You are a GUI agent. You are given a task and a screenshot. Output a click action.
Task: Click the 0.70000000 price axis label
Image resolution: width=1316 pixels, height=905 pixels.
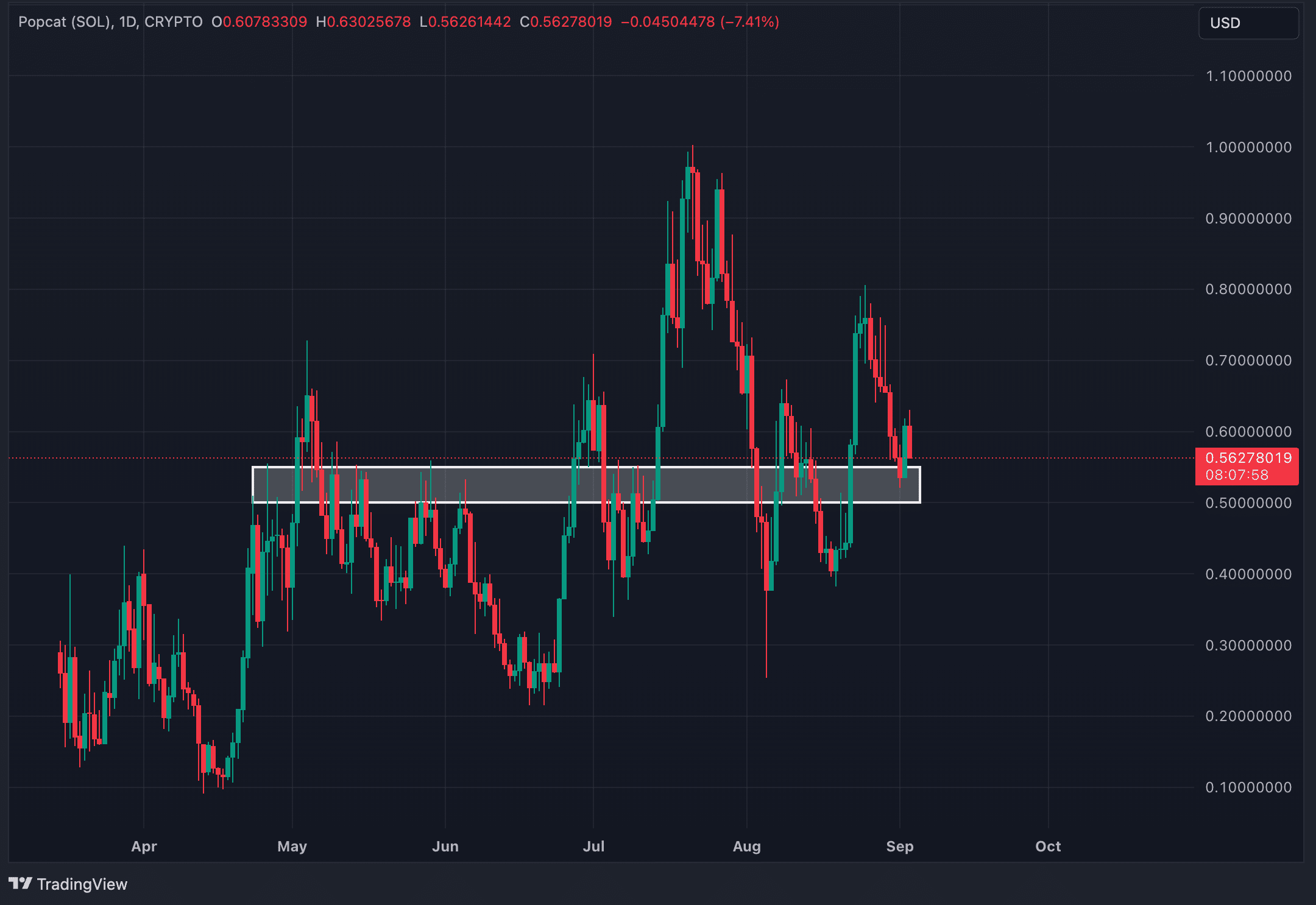(x=1248, y=361)
